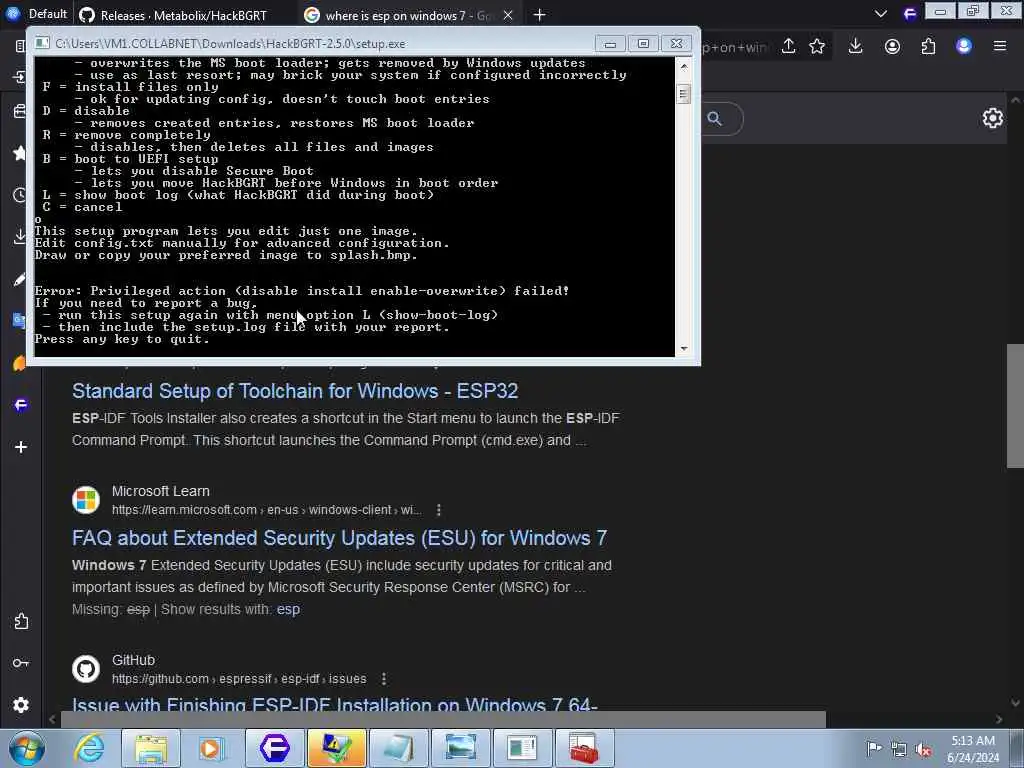Open add-ons puzzle icon in sidebar
This screenshot has height=768, width=1024.
point(21,621)
